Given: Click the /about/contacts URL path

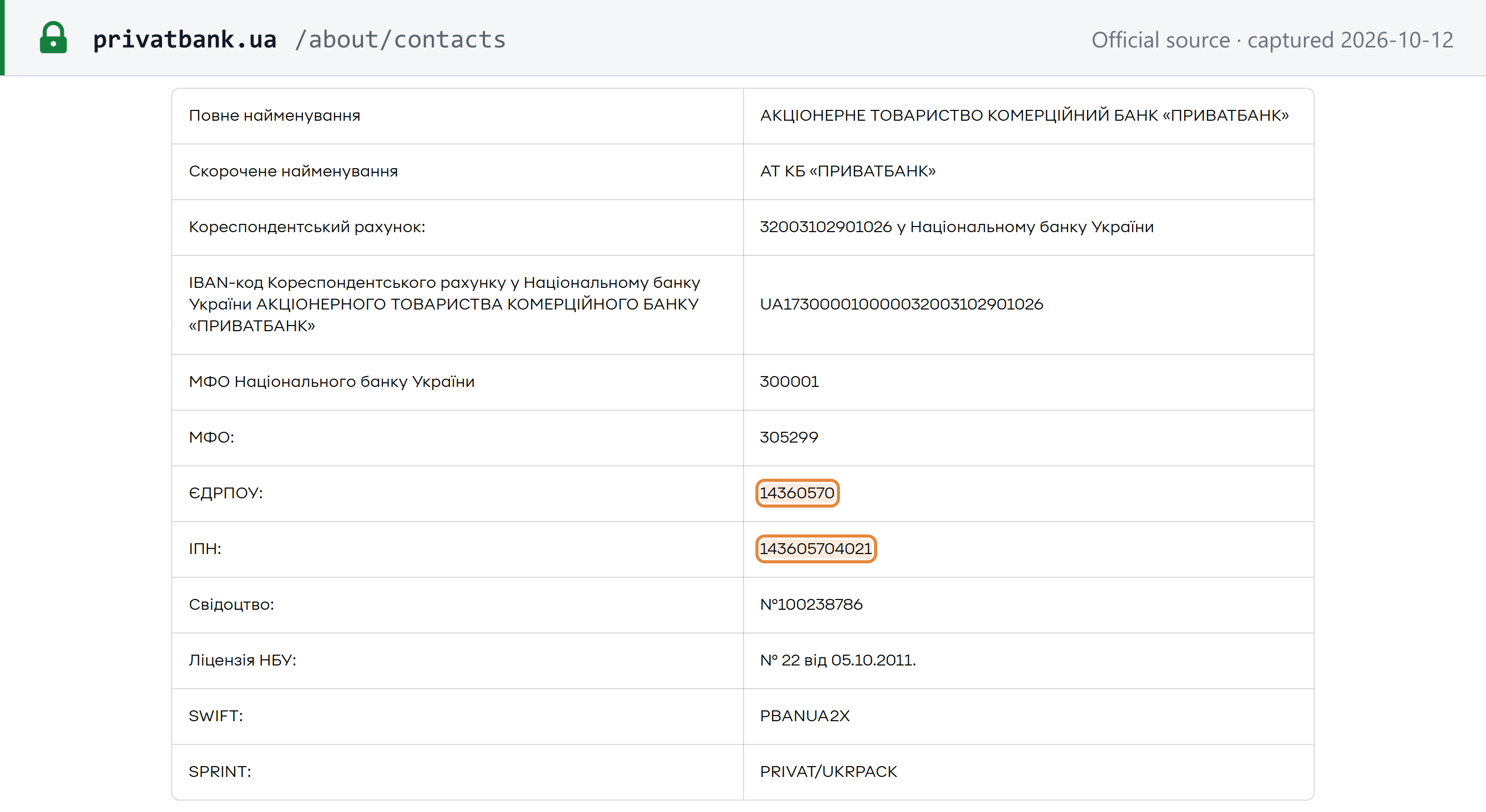Looking at the screenshot, I should pyautogui.click(x=400, y=39).
